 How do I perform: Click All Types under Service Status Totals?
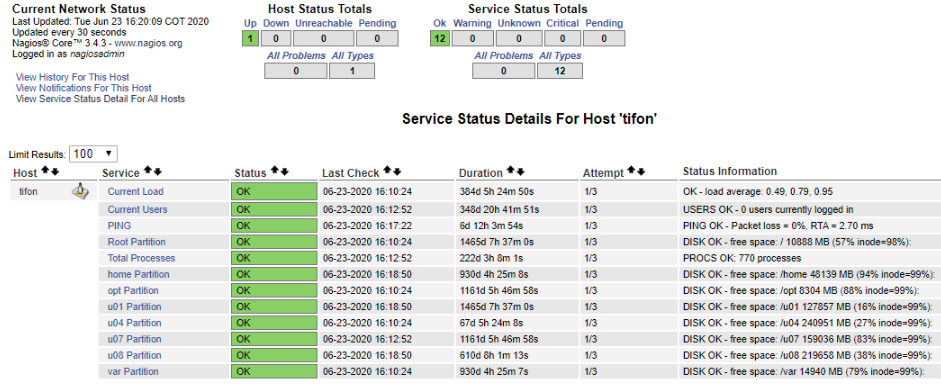point(561,56)
